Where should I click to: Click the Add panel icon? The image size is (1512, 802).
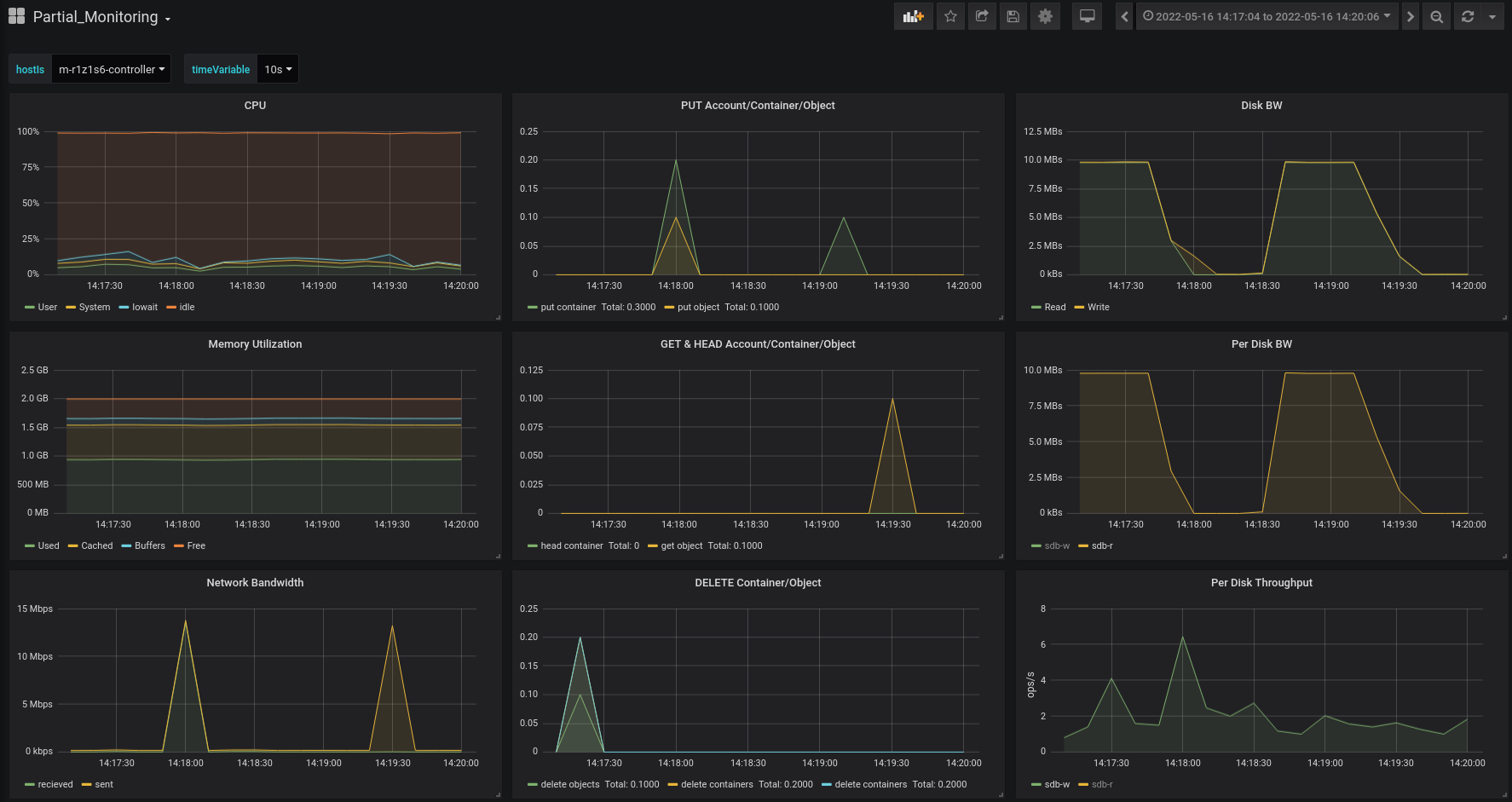coord(913,16)
